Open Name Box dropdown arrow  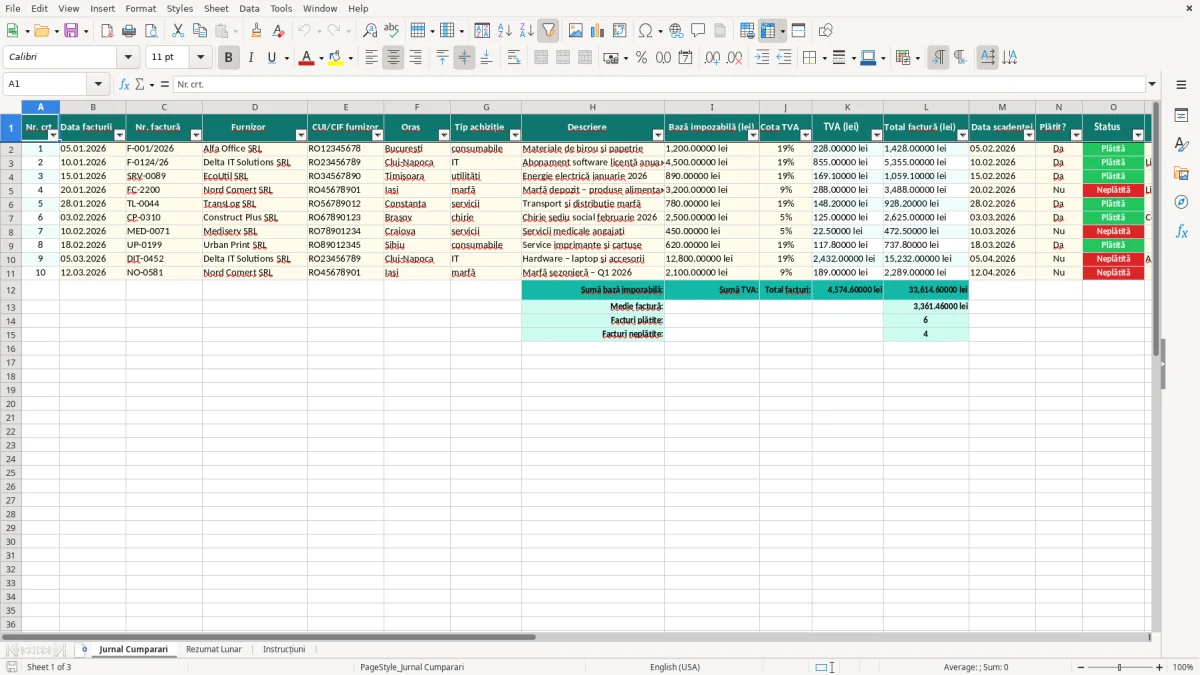[x=98, y=84]
